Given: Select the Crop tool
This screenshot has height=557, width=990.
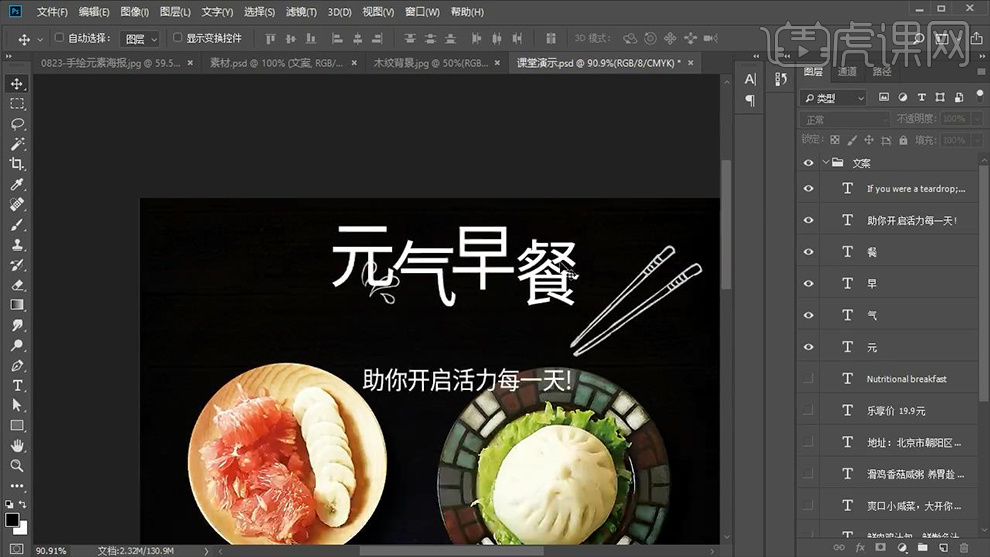Looking at the screenshot, I should 17,164.
